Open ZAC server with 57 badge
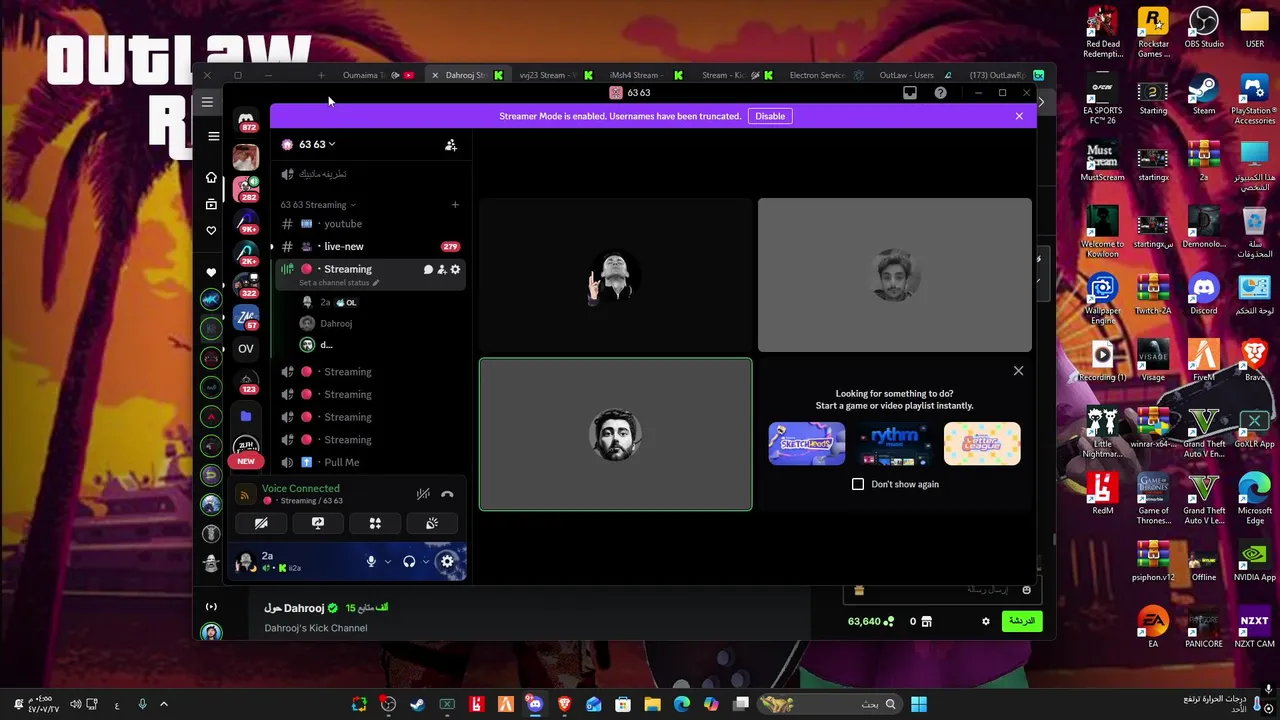This screenshot has height=720, width=1280. click(x=246, y=317)
